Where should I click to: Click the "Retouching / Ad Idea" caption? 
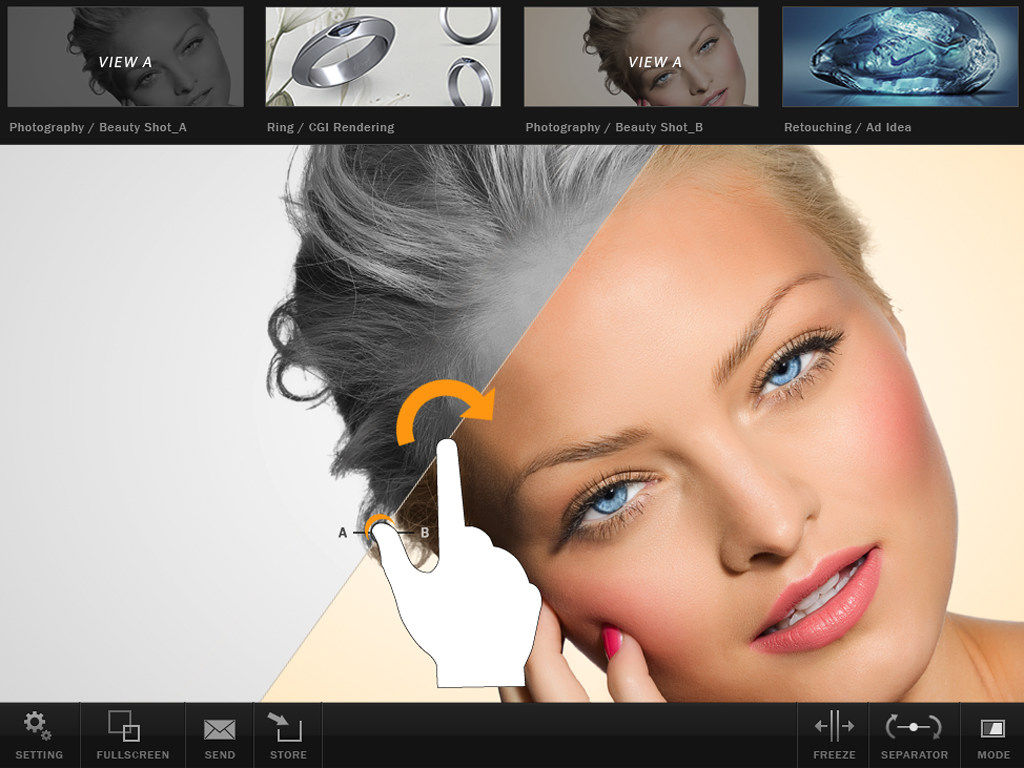(848, 127)
